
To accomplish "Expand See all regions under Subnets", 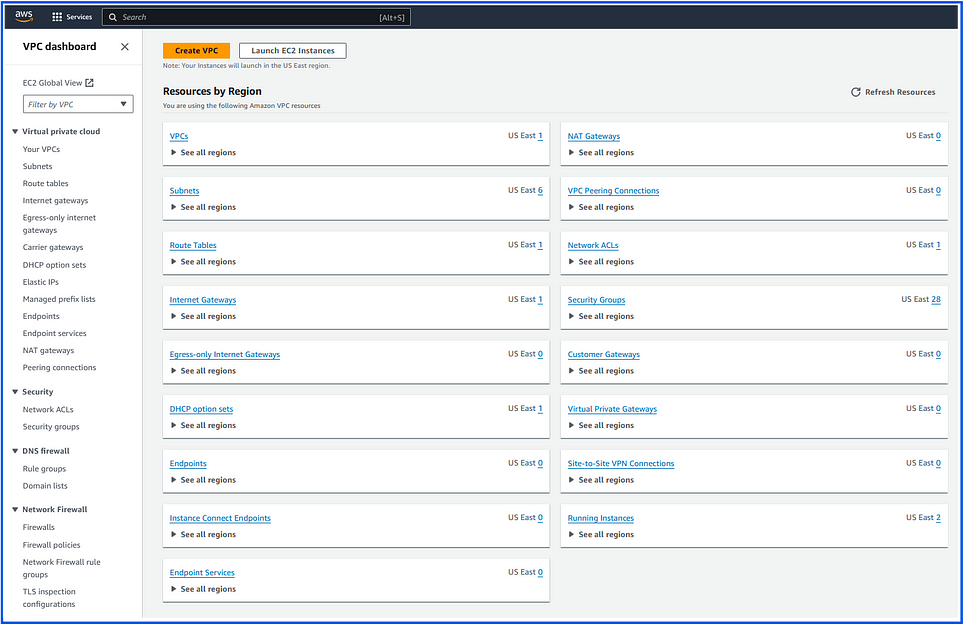I will tap(203, 207).
